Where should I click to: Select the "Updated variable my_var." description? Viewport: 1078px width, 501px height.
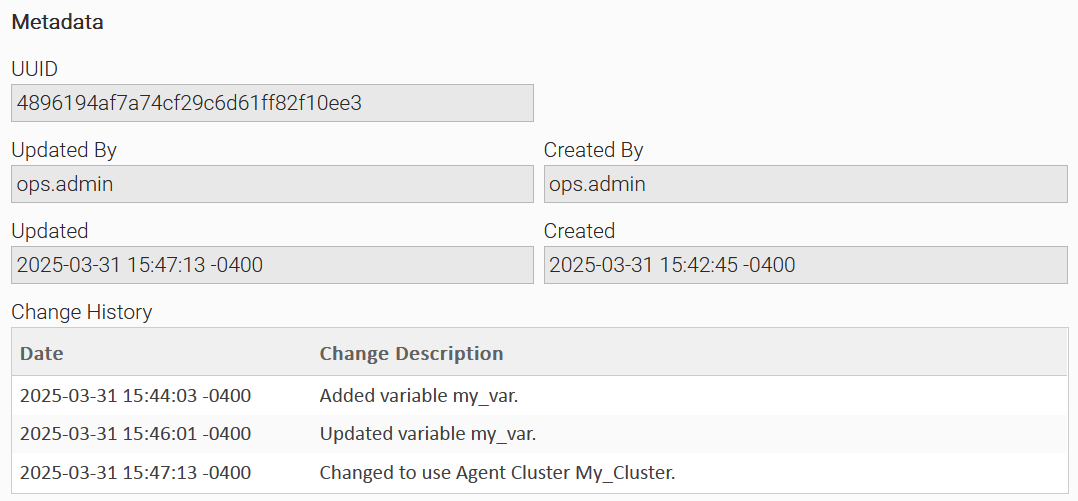point(428,434)
